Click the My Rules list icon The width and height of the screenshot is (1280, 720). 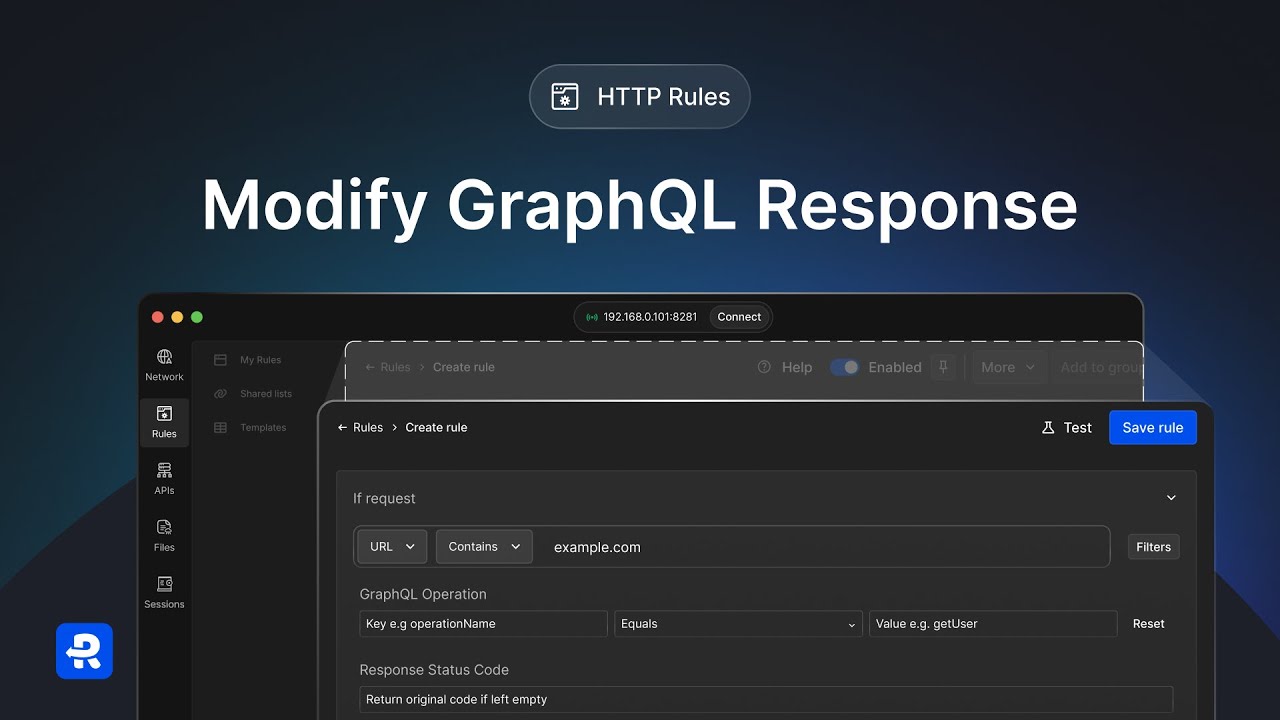point(220,360)
